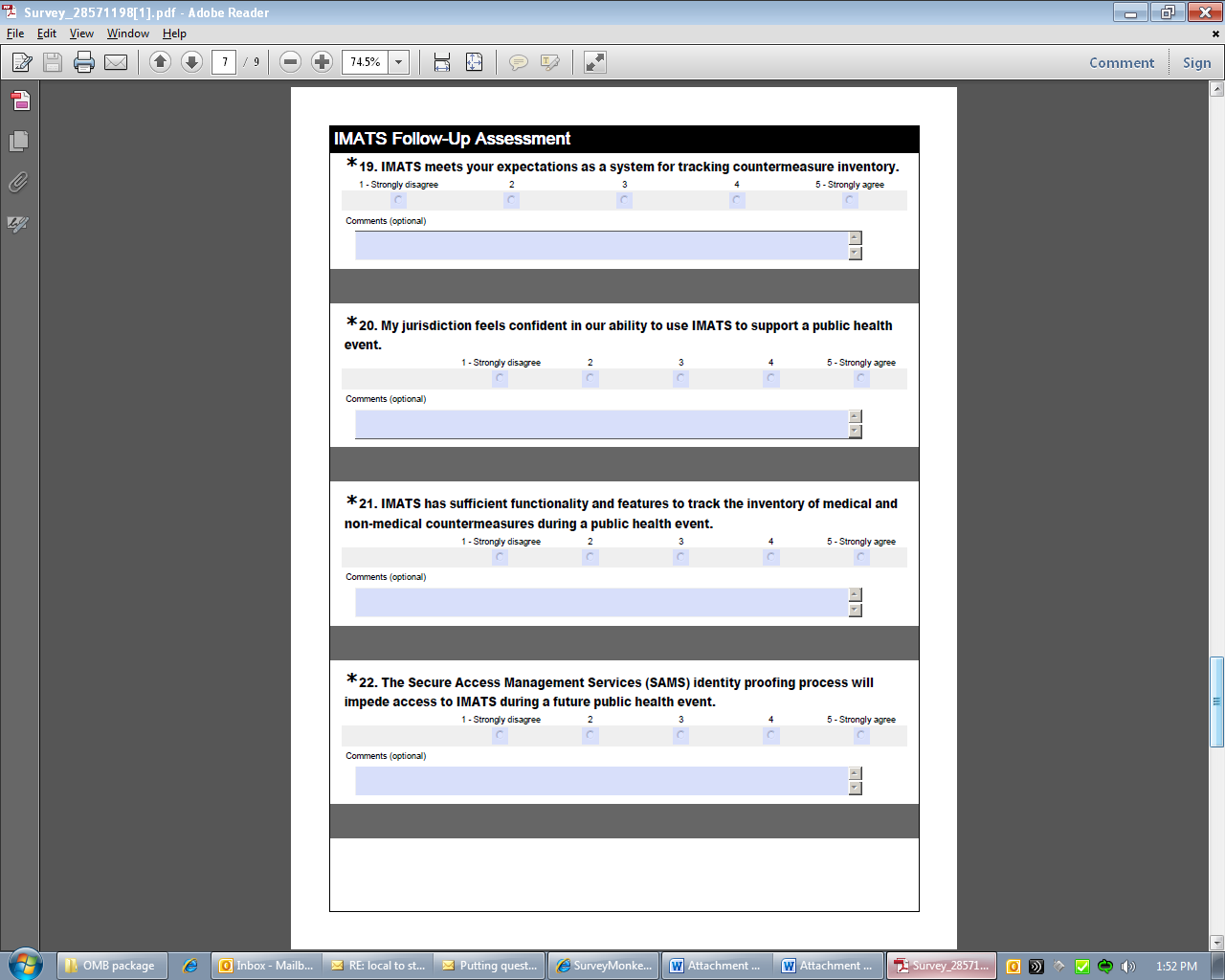This screenshot has width=1225, height=980.
Task: Click scroll up arrow in question 22 comments
Action: tap(856, 773)
